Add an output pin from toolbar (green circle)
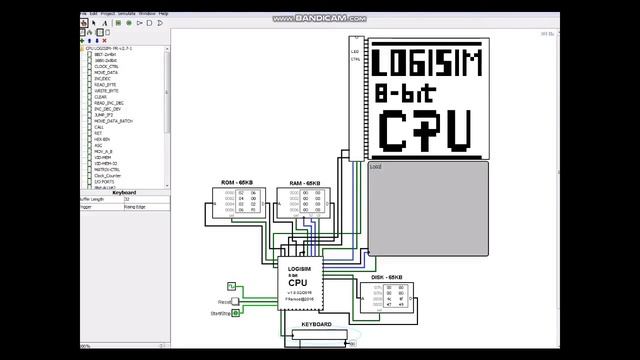Viewport: 640px width, 360px height. tap(129, 23)
